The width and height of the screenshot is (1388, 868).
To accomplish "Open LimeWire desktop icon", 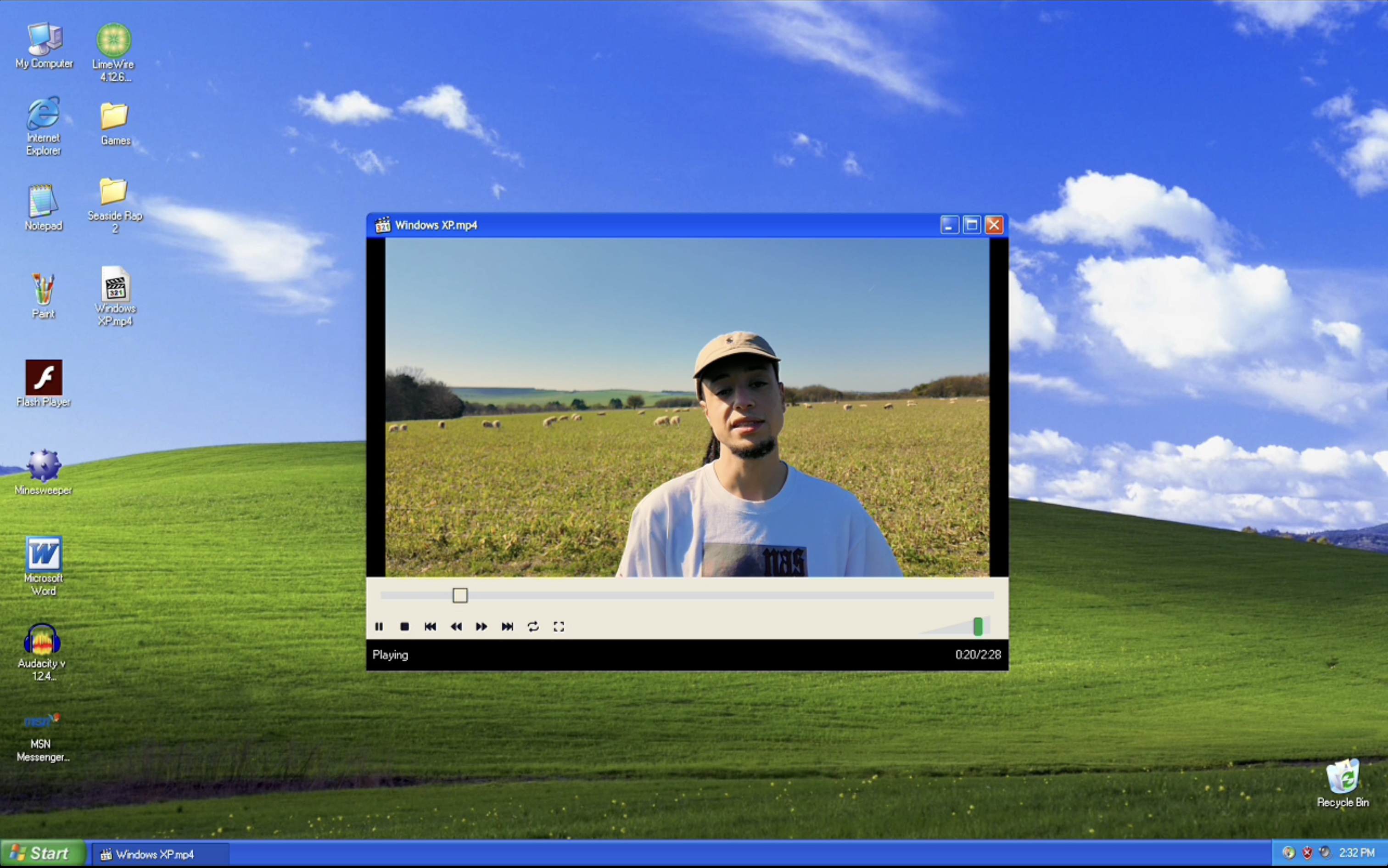I will tap(114, 53).
